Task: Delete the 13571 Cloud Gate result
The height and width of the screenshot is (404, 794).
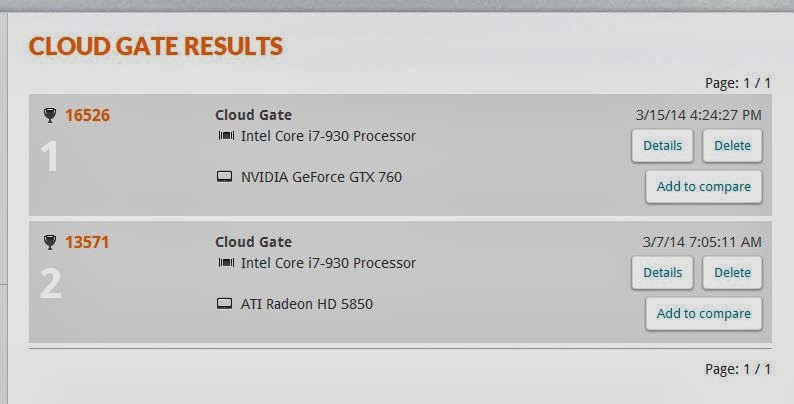Action: 732,273
